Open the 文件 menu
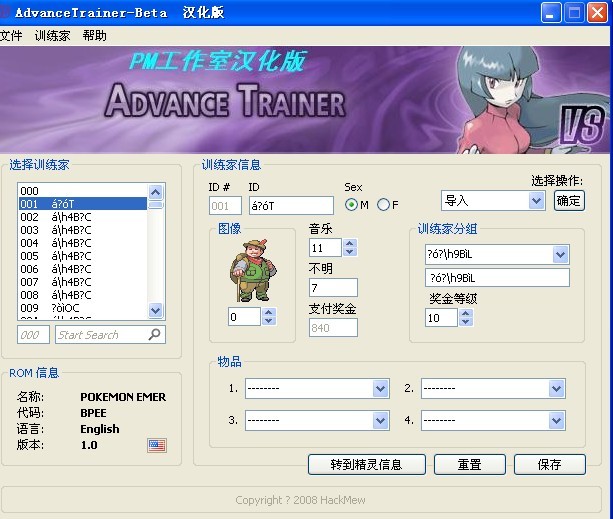This screenshot has width=613, height=519. pos(11,36)
